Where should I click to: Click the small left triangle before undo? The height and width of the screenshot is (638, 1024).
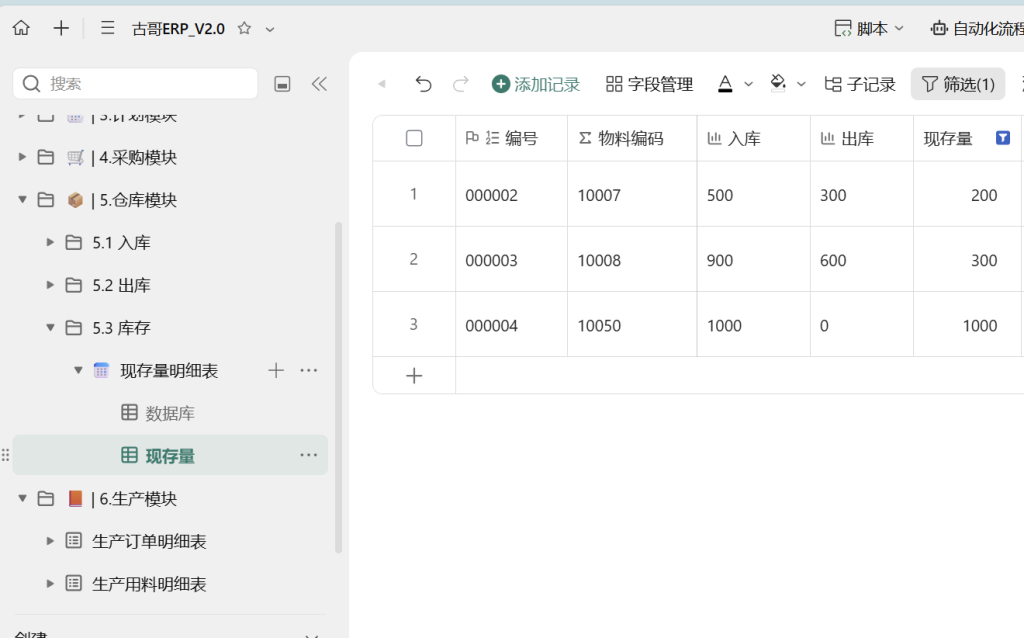[382, 84]
